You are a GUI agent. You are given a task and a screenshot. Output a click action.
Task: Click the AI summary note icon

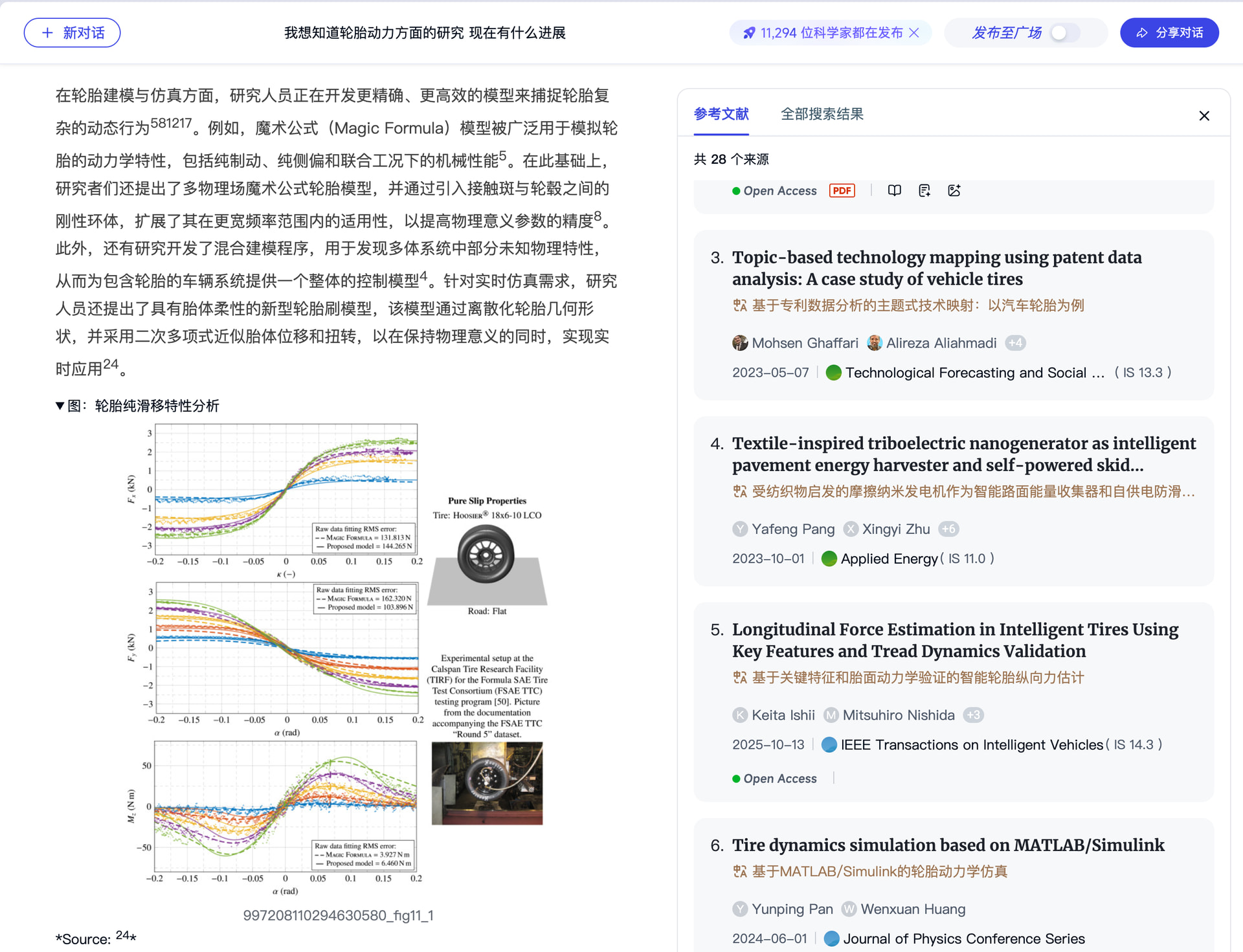924,190
